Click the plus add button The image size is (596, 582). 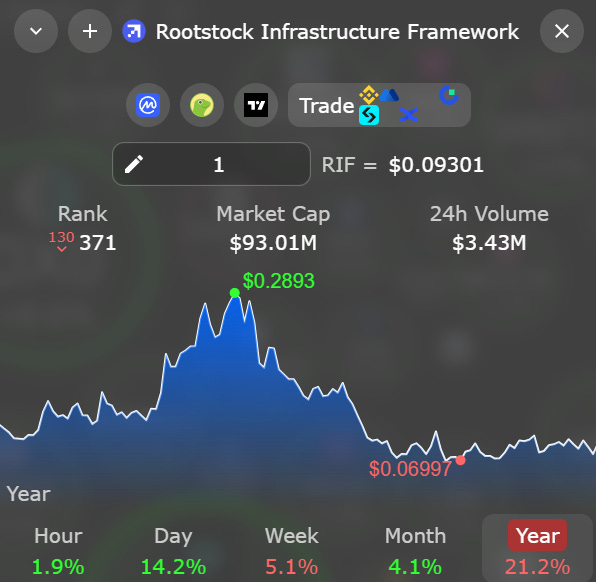pyautogui.click(x=90, y=31)
